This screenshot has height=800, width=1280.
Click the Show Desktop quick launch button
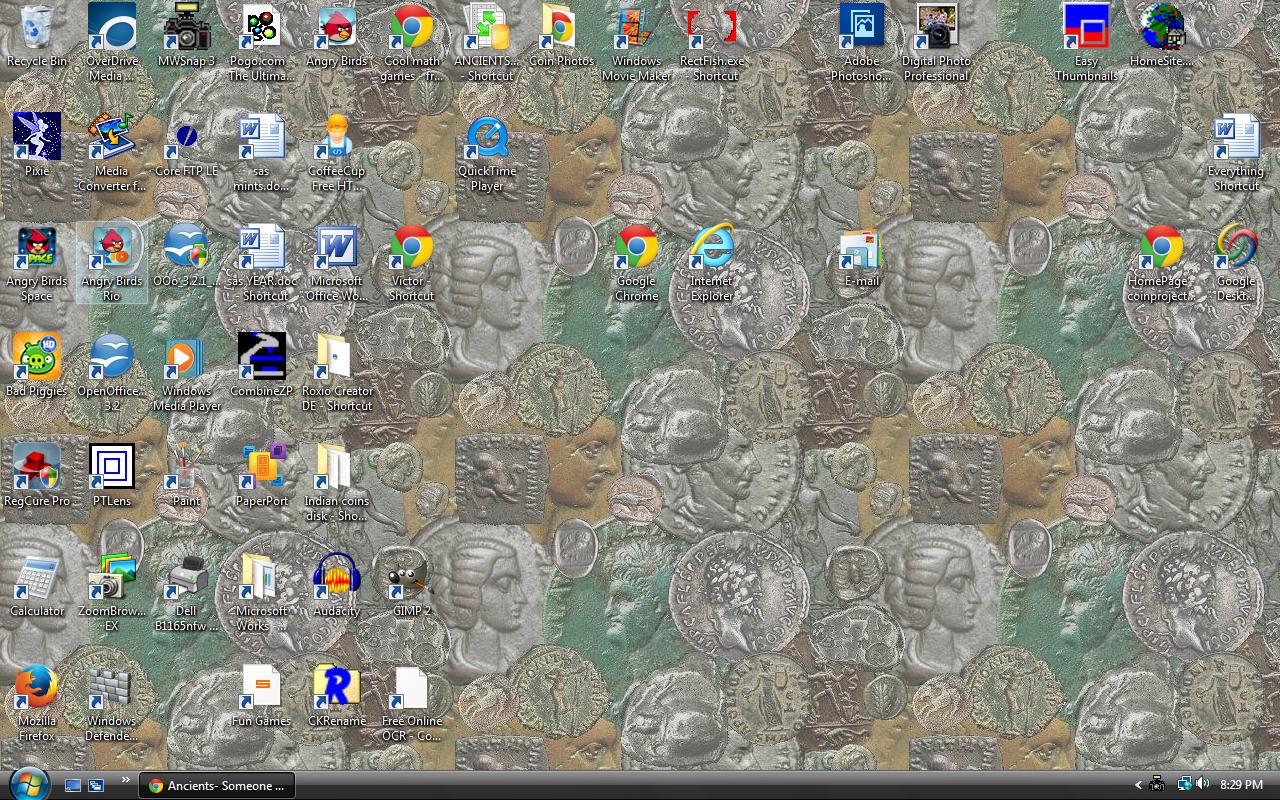[73, 786]
